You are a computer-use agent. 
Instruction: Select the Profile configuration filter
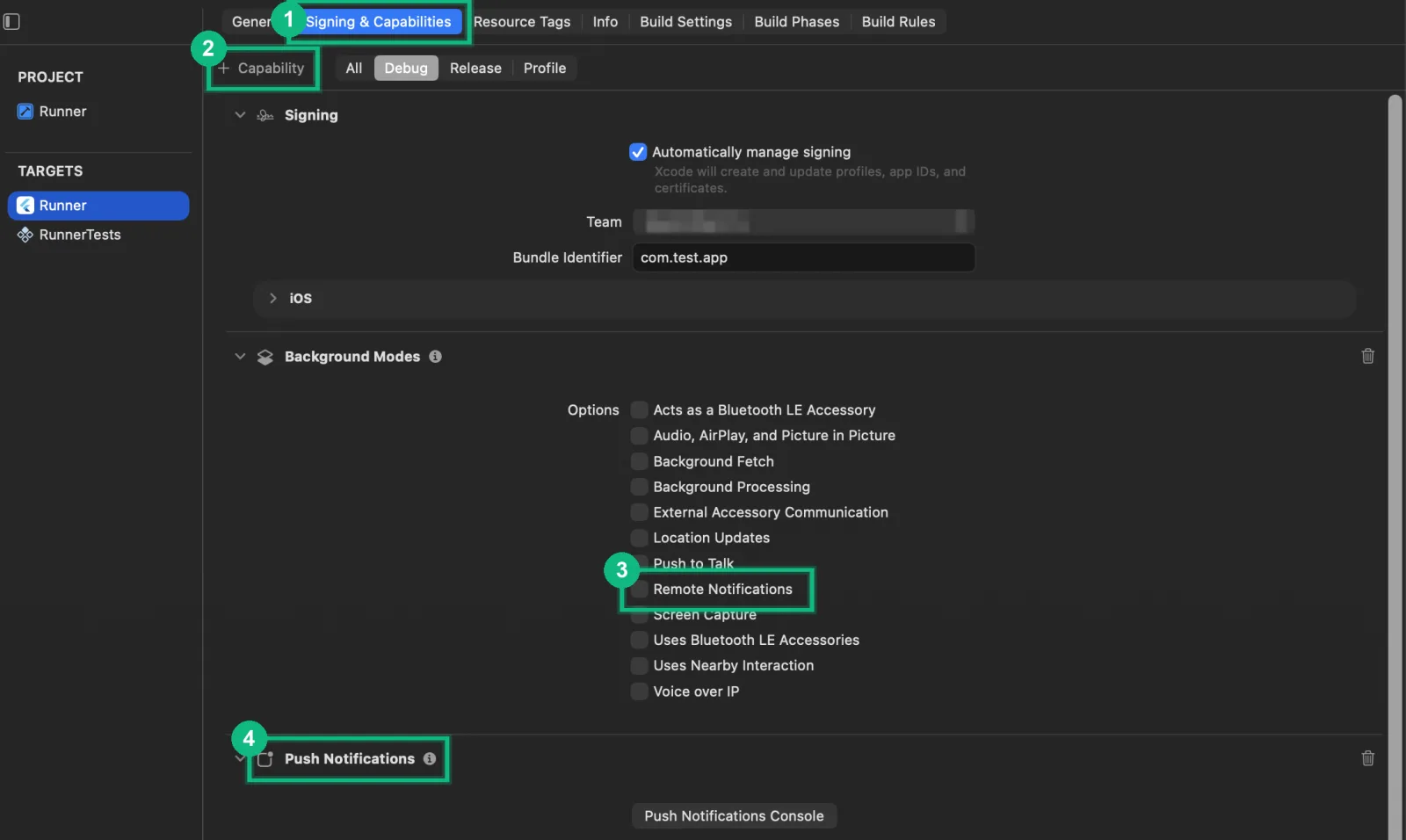click(x=545, y=69)
